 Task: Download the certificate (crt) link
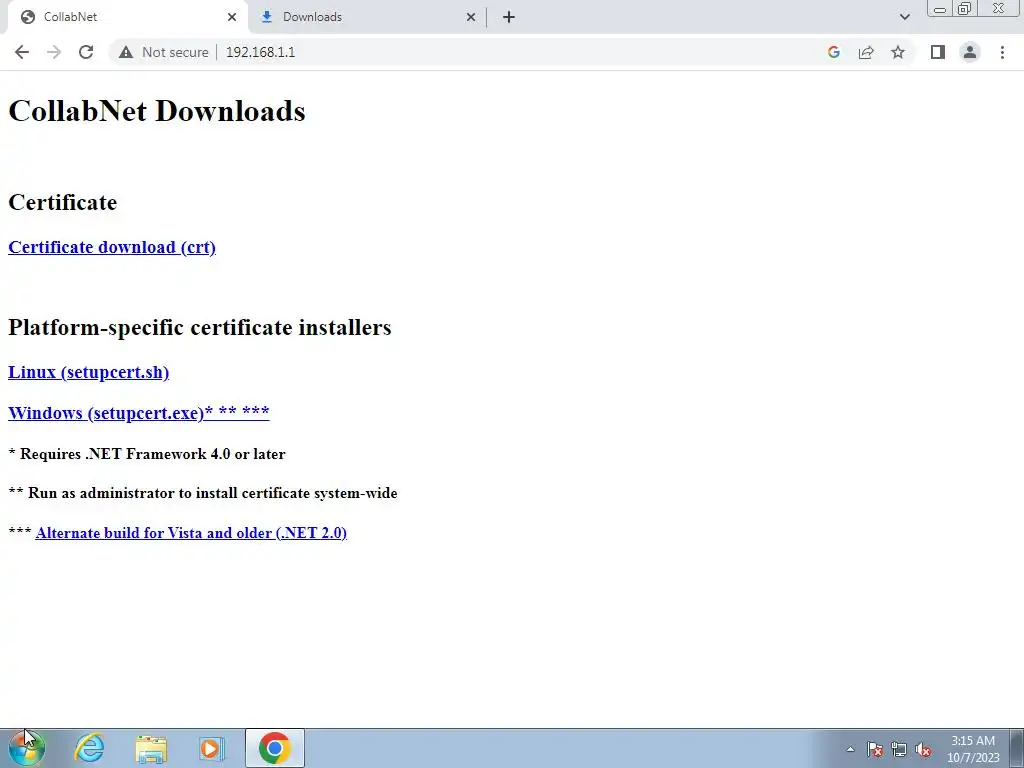point(112,248)
